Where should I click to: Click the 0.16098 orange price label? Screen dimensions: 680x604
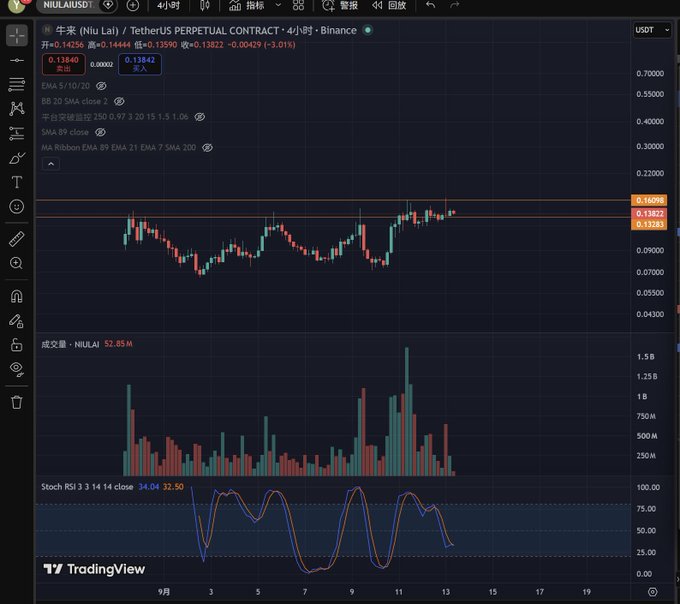point(649,200)
